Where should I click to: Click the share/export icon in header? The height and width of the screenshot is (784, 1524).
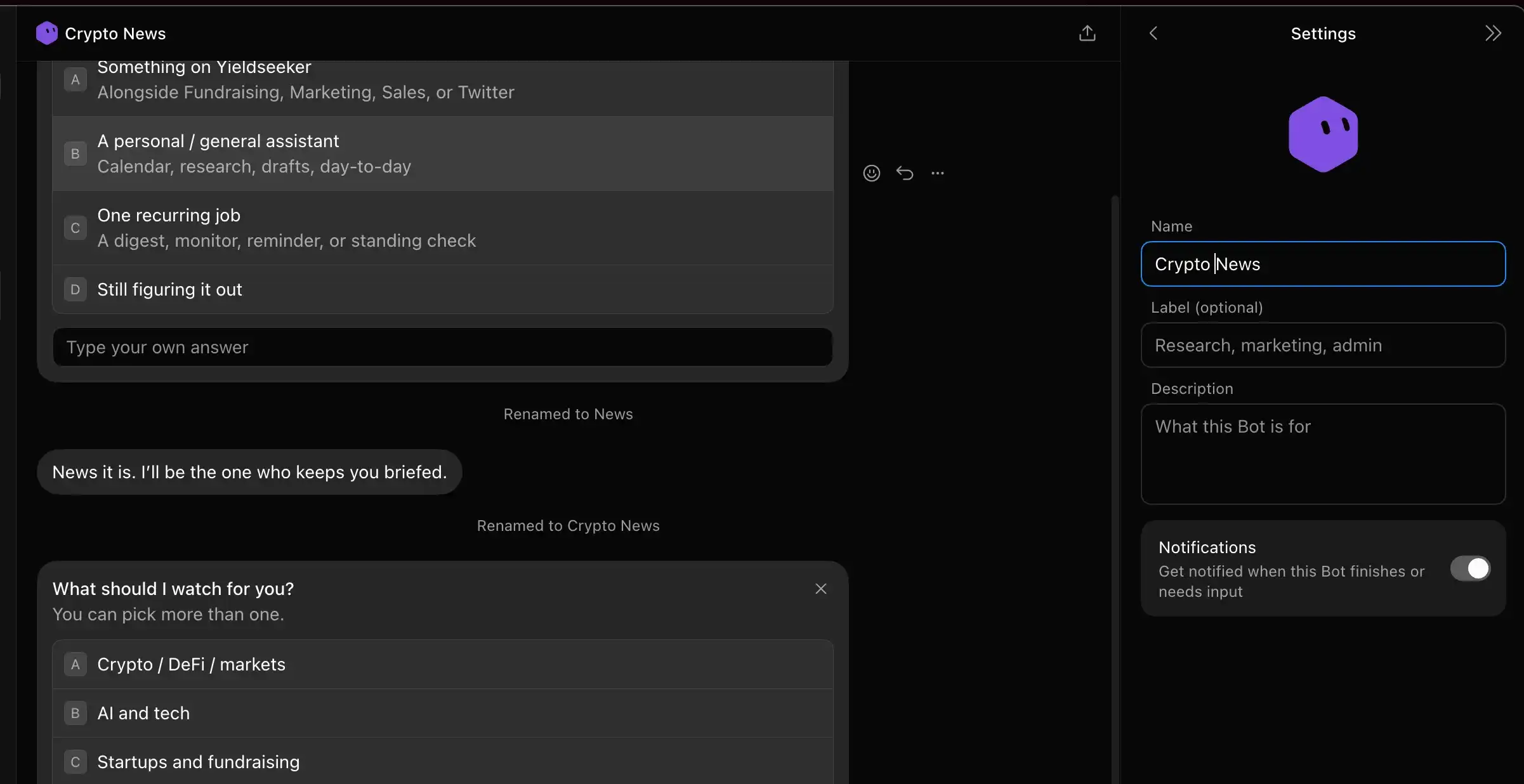pyautogui.click(x=1087, y=33)
